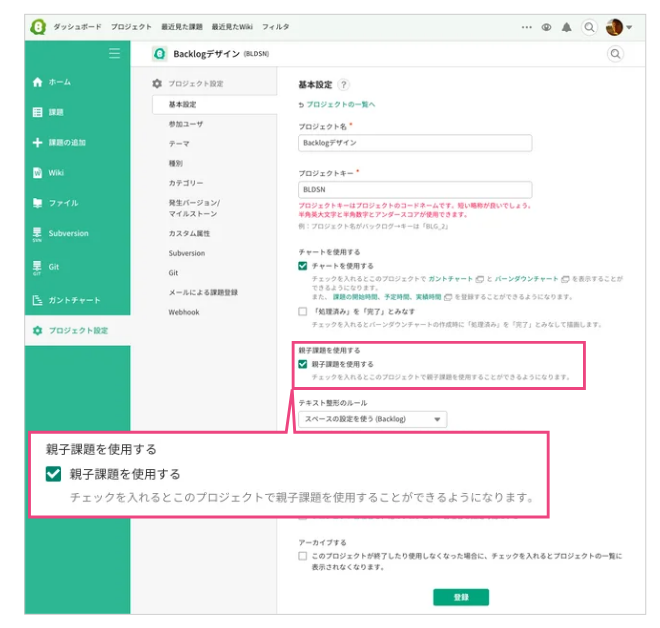The image size is (660, 628).
Task: Click the help question mark beside 基本設定
Action: point(343,85)
